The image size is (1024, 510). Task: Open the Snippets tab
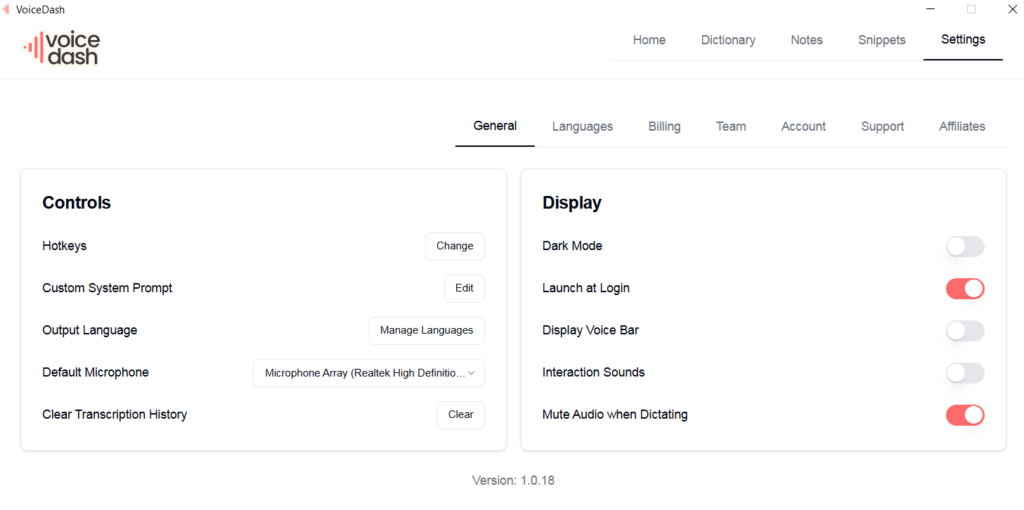pyautogui.click(x=882, y=40)
